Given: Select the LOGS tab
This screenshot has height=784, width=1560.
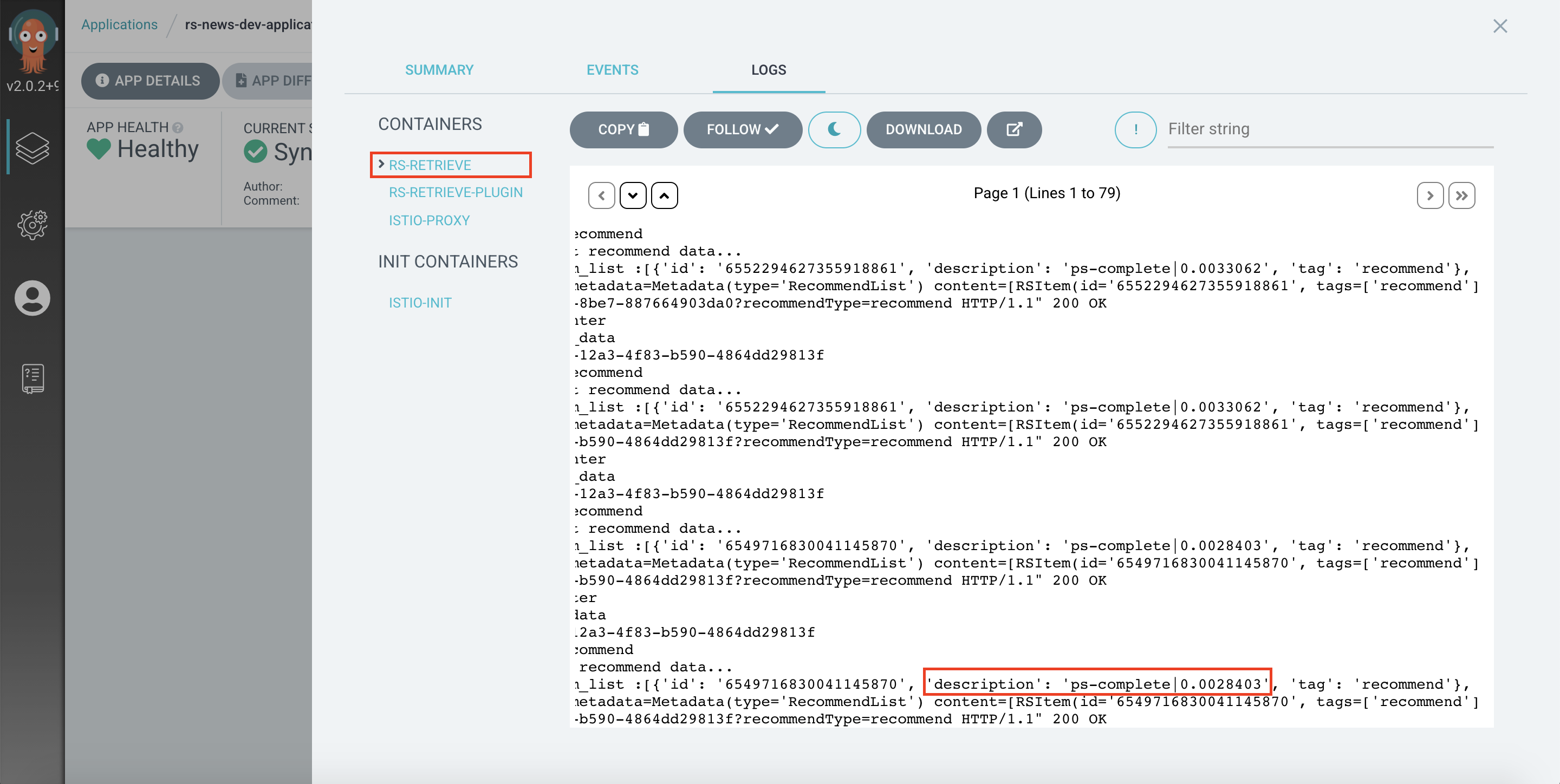Looking at the screenshot, I should (769, 70).
